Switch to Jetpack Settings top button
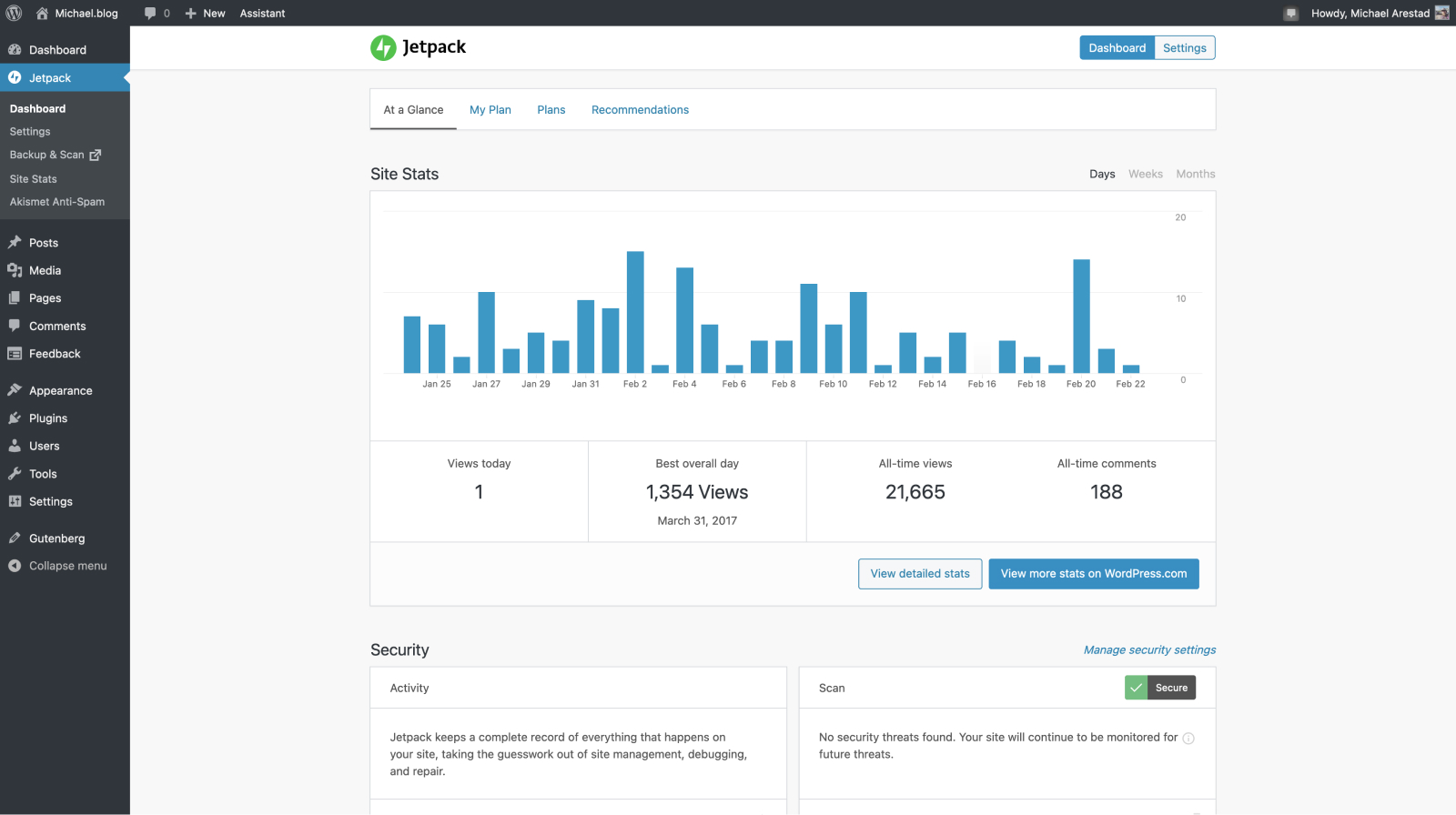The width and height of the screenshot is (1456, 815). (1185, 48)
